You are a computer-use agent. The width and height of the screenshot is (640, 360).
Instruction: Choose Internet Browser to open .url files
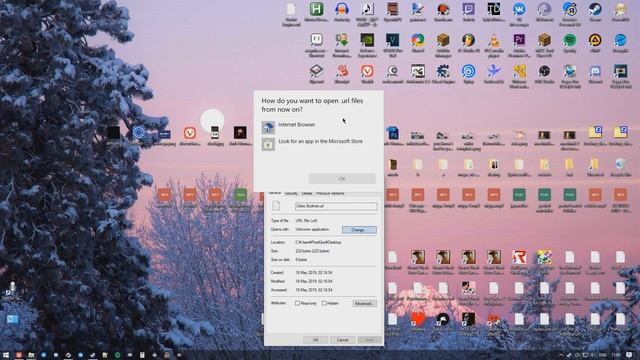318,127
